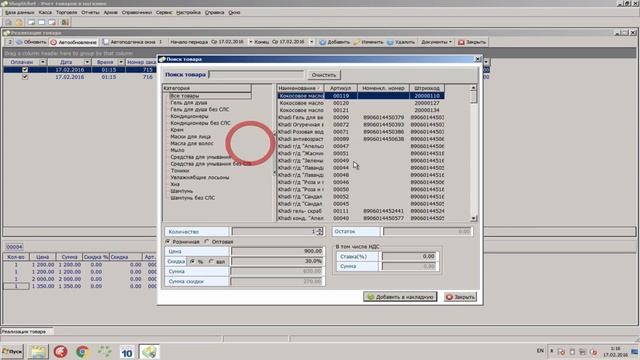Open the Настройка menu
The image size is (640, 360).
(x=188, y=13)
